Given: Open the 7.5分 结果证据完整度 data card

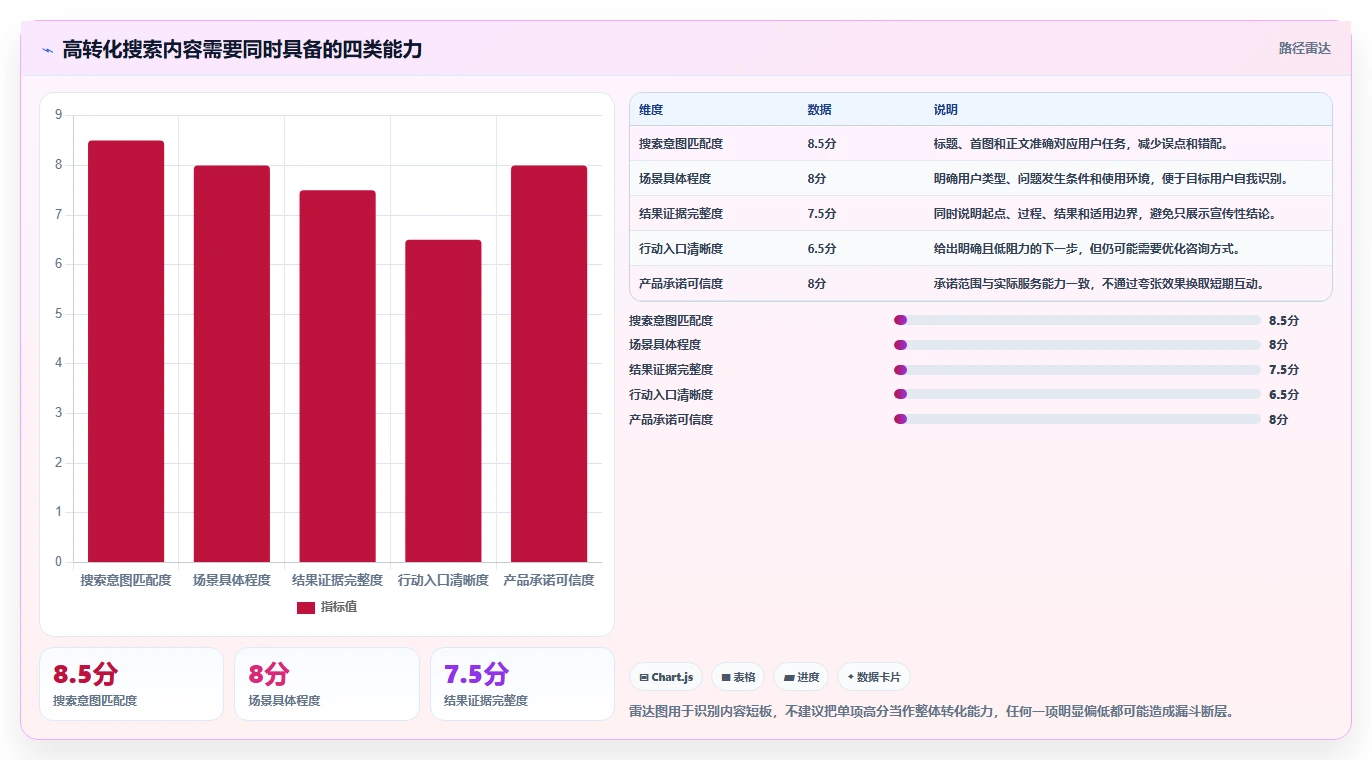Looking at the screenshot, I should [x=522, y=684].
